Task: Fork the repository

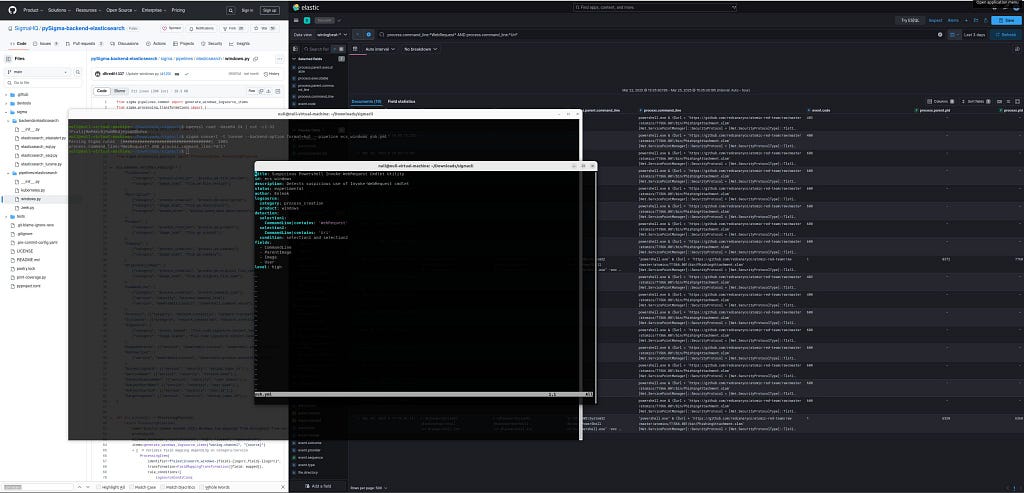Action: 234,29
